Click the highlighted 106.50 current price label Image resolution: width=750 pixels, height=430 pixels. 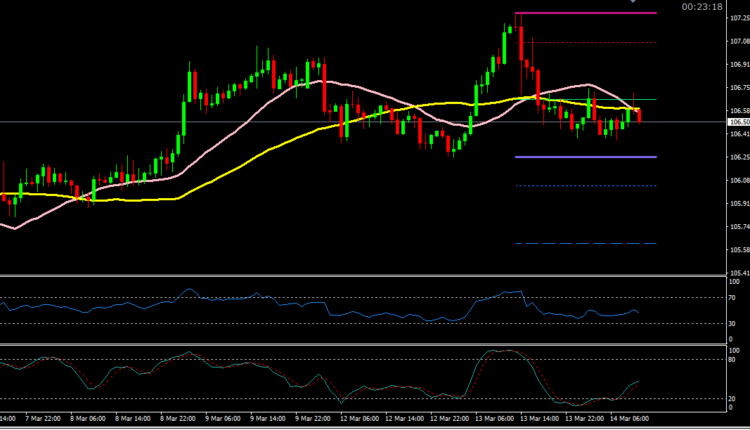point(738,122)
